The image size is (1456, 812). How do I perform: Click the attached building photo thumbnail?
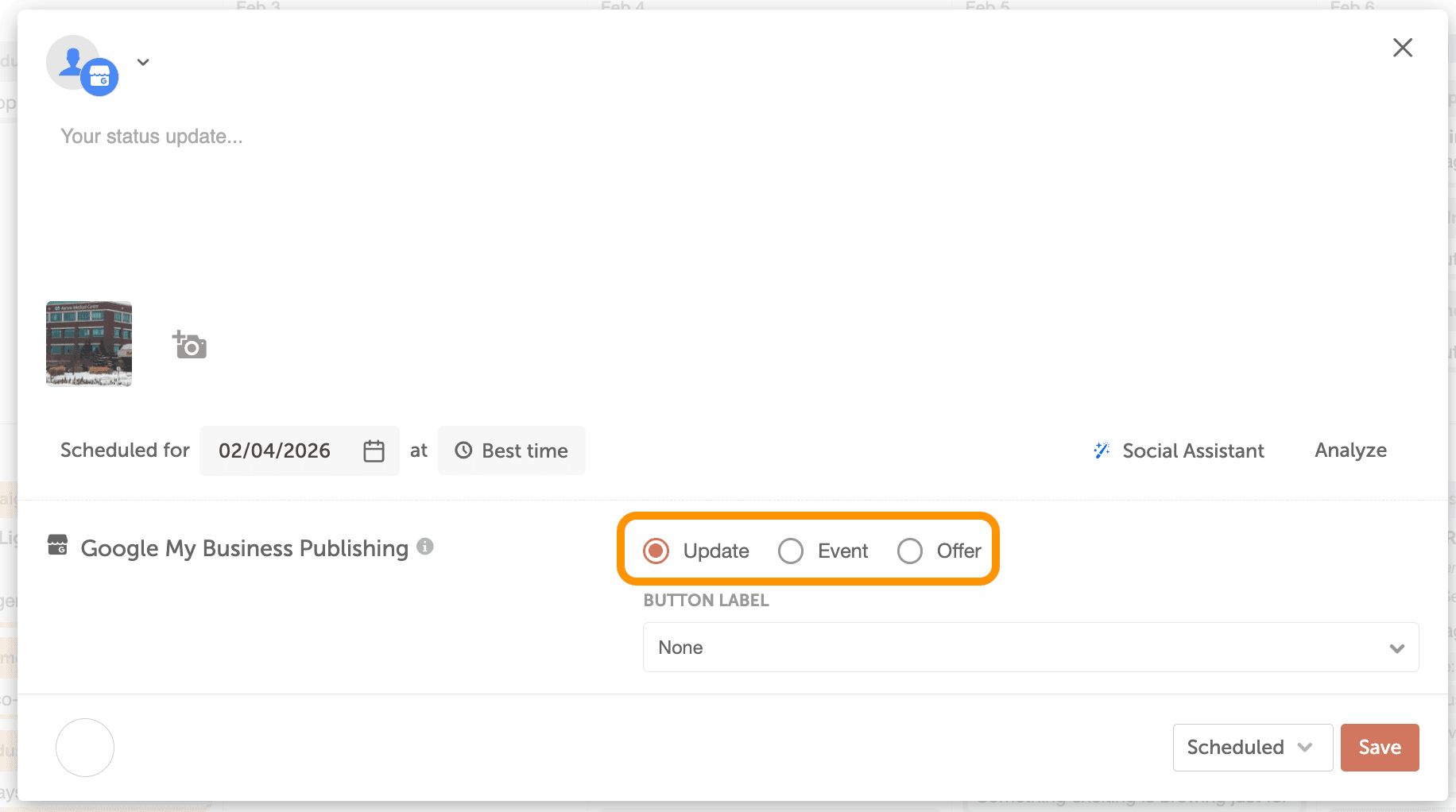pos(89,344)
